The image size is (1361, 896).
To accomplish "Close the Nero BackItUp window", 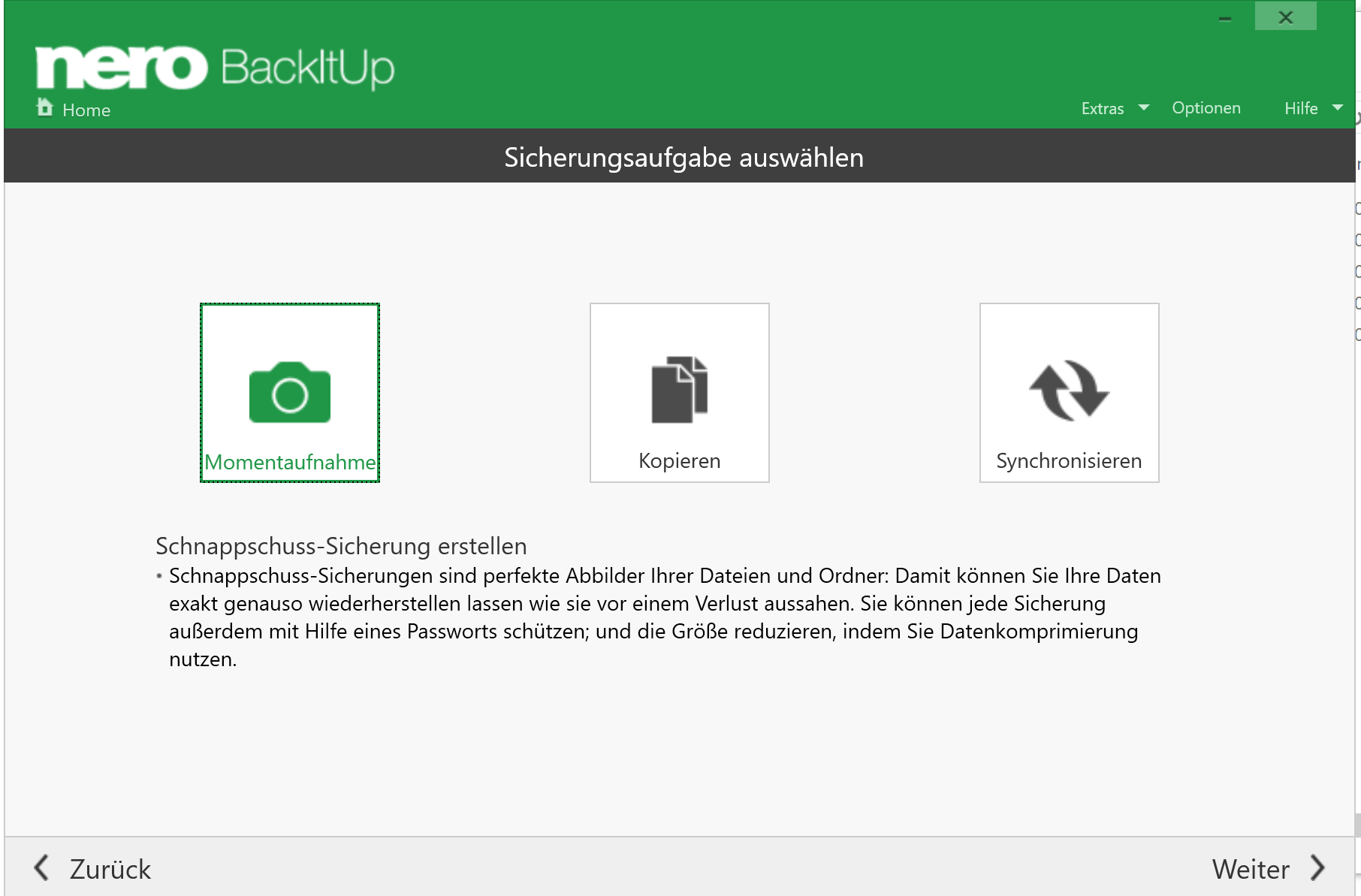I will pos(1285,17).
